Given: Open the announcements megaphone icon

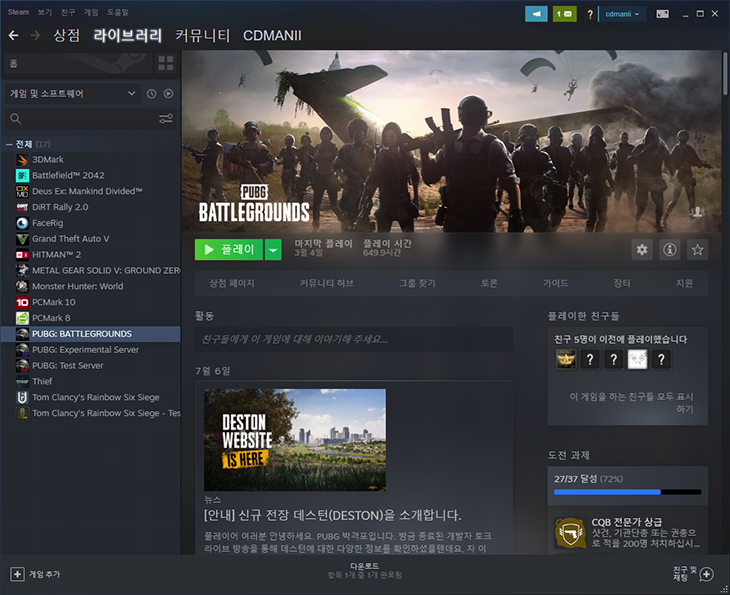Looking at the screenshot, I should click(536, 14).
